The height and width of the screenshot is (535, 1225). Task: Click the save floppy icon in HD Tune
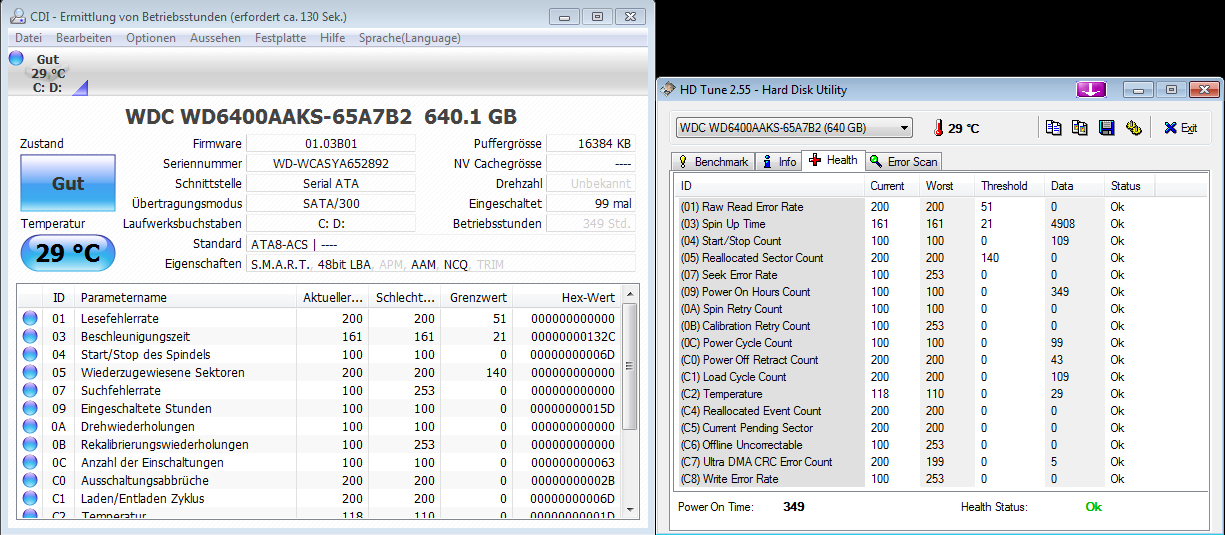(x=1106, y=128)
